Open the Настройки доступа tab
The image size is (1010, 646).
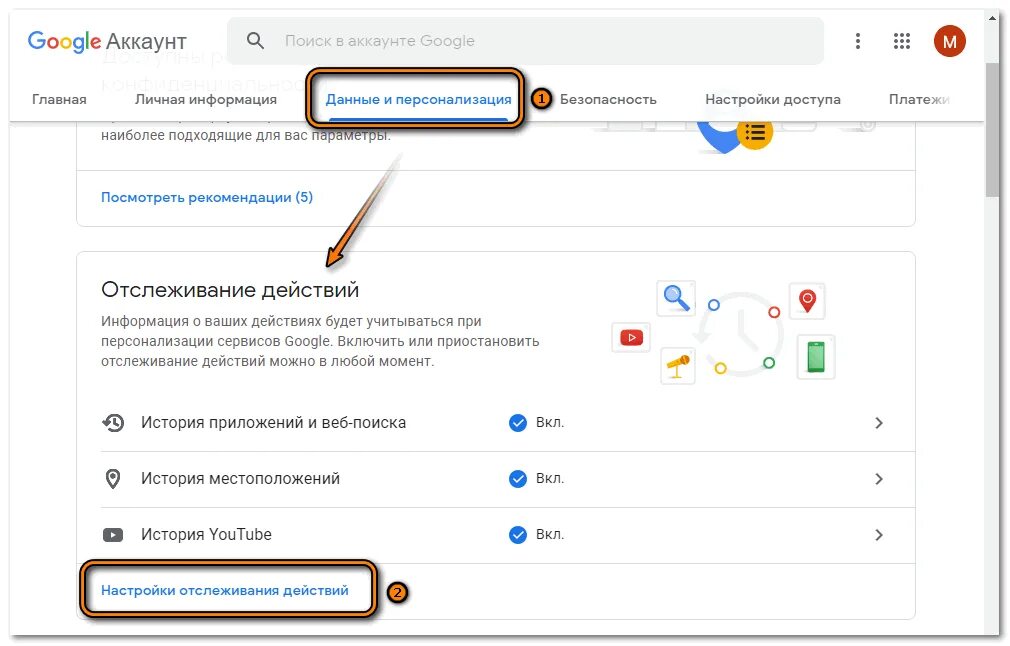pos(772,99)
